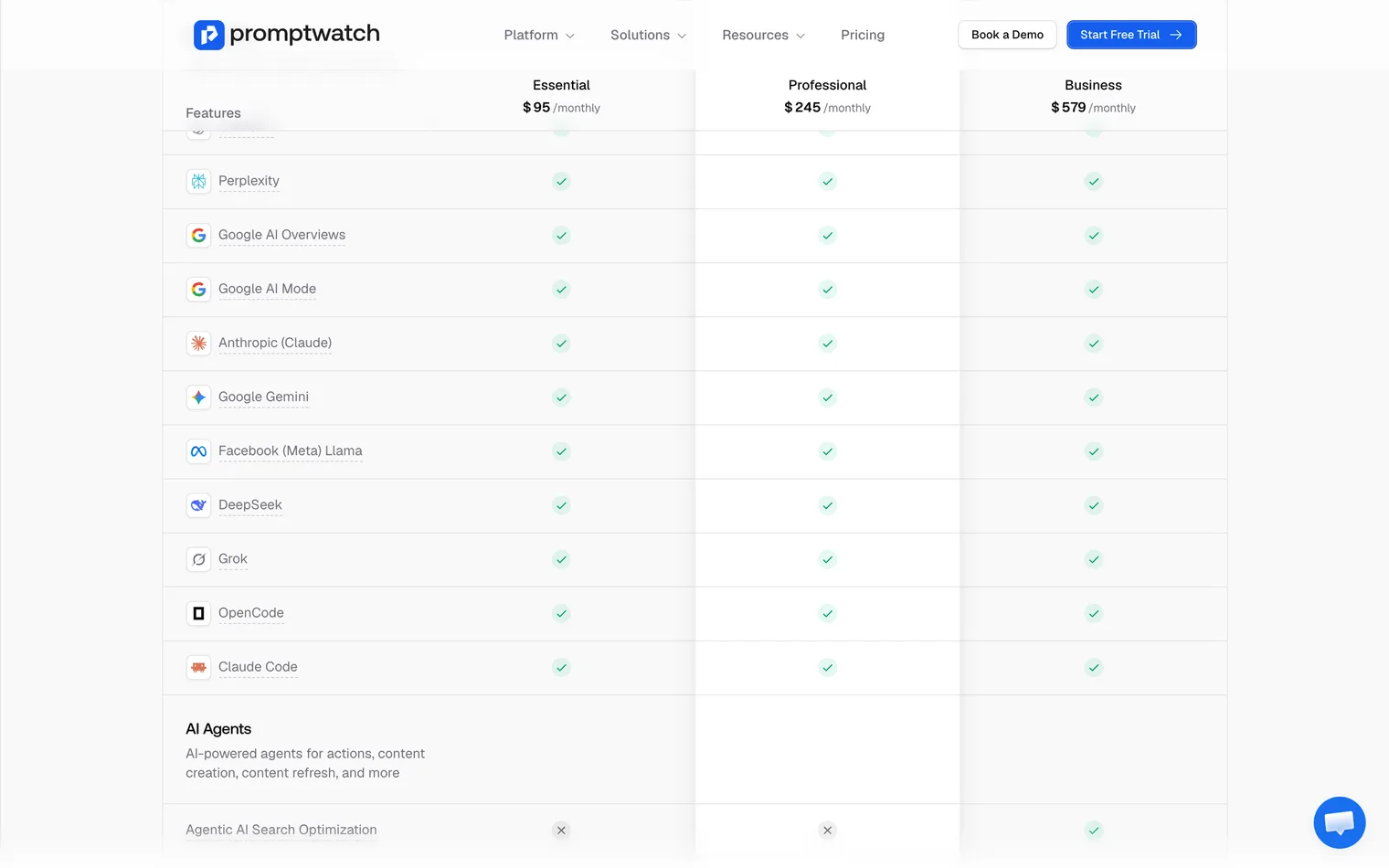Image resolution: width=1389 pixels, height=868 pixels.
Task: Click the Business plan heading
Action: click(1093, 85)
